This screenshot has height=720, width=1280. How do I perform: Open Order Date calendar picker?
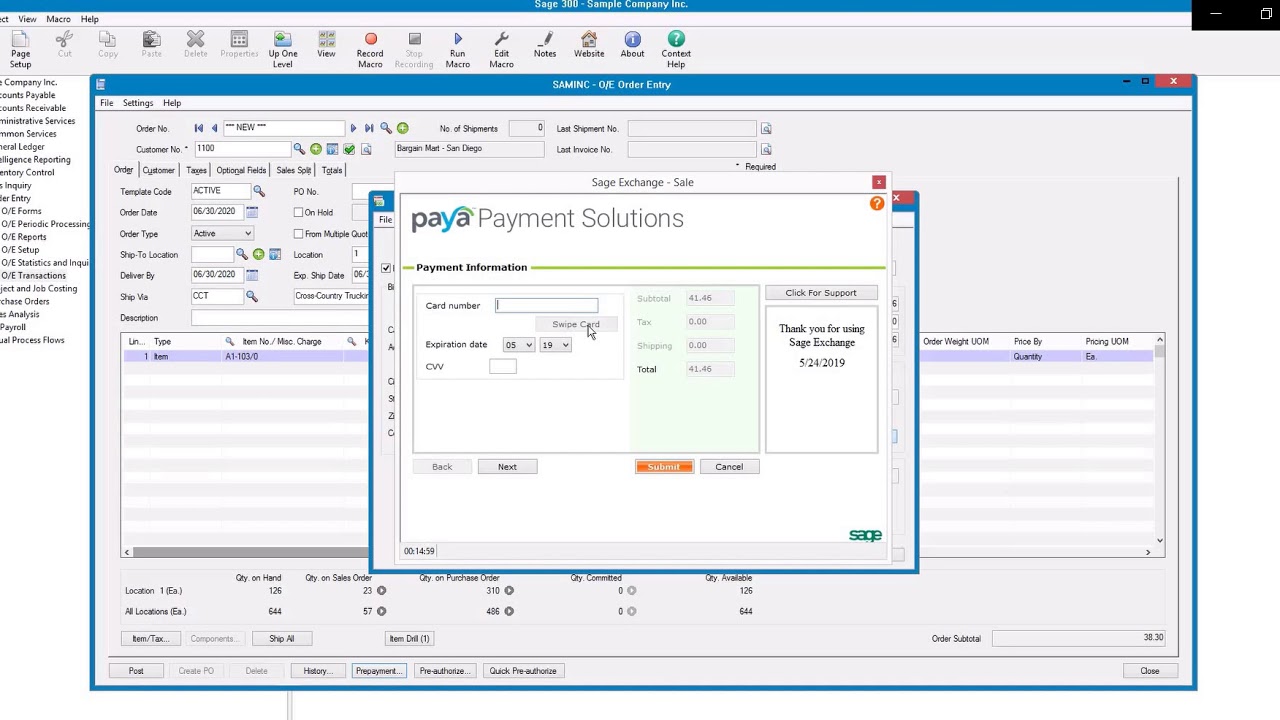point(252,212)
